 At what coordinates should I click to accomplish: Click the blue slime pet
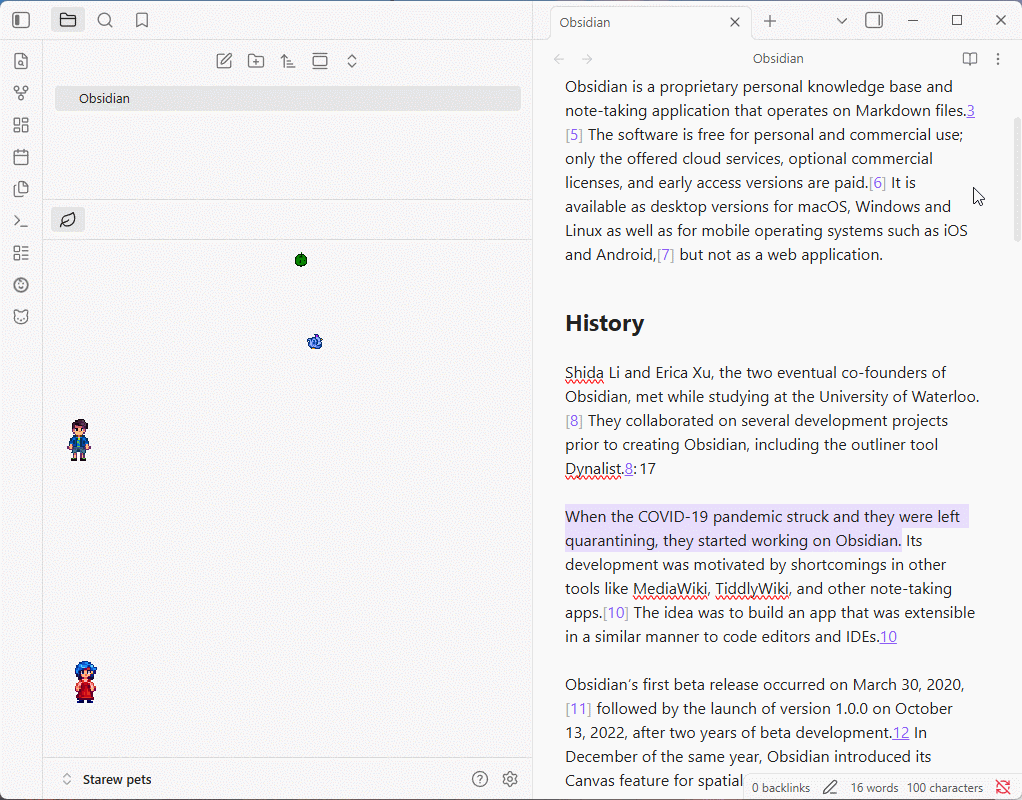[x=315, y=342]
